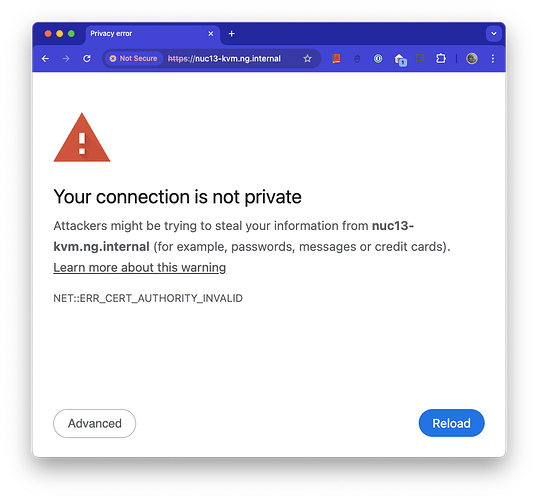Viewport: 538px width, 500px height.
Task: Go back using the back arrow
Action: [x=45, y=59]
